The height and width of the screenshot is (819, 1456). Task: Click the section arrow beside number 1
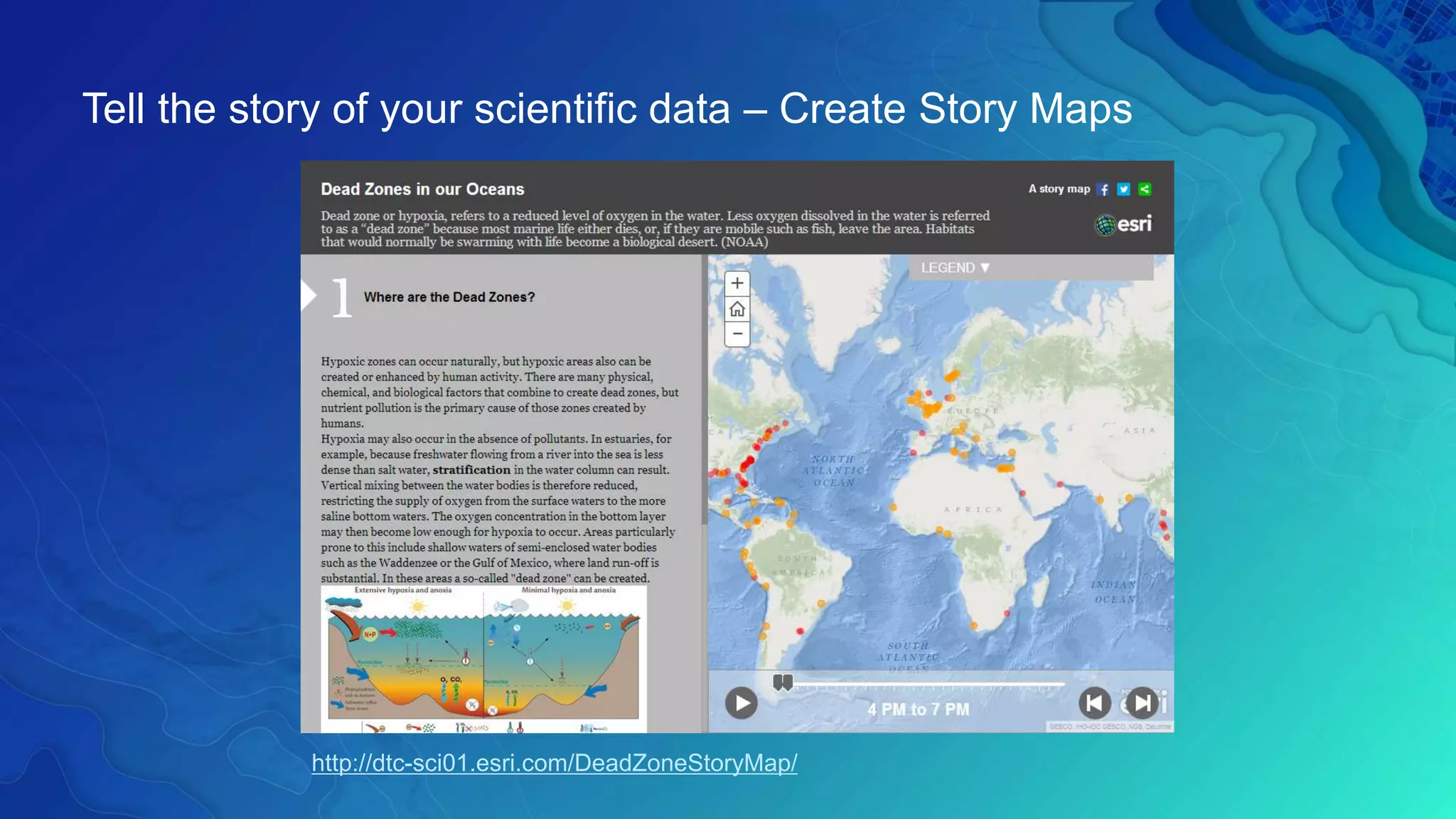[309, 296]
